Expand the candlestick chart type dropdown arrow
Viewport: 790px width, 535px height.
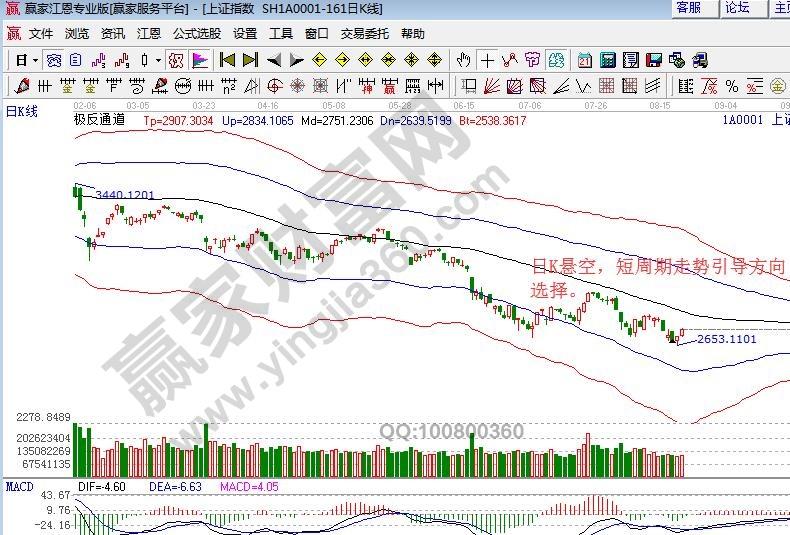159,60
